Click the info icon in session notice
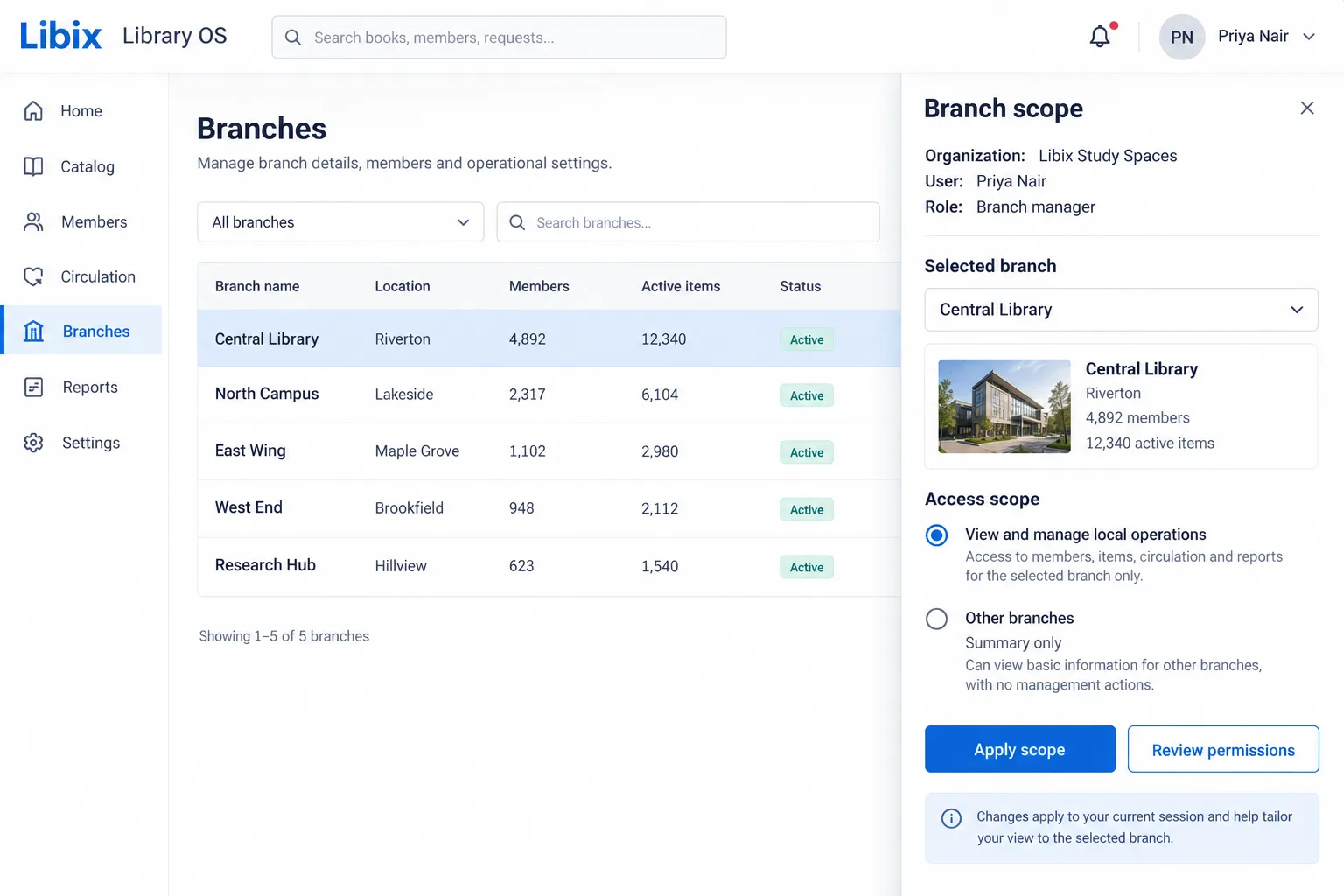Viewport: 1344px width, 896px height. [x=951, y=818]
